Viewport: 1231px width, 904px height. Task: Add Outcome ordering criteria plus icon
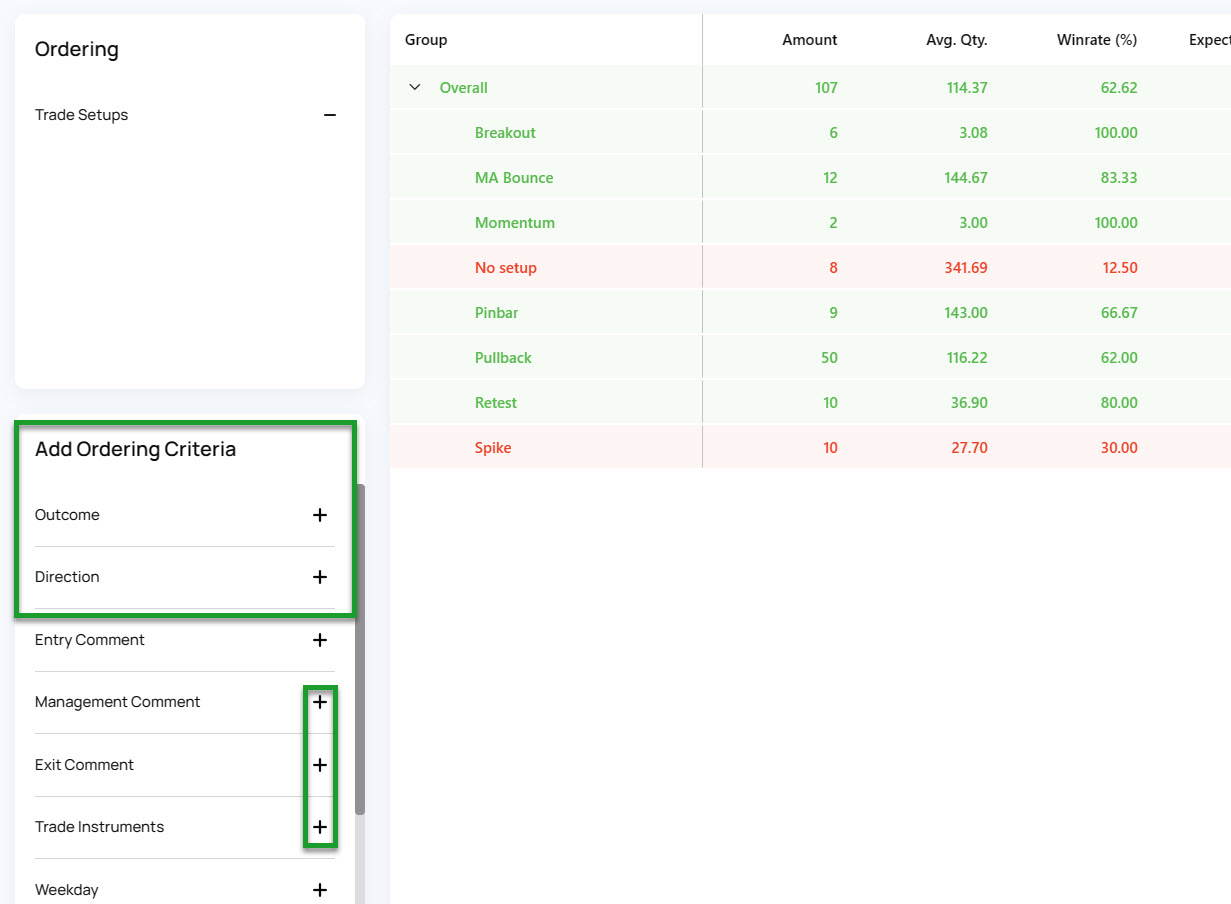(x=320, y=515)
